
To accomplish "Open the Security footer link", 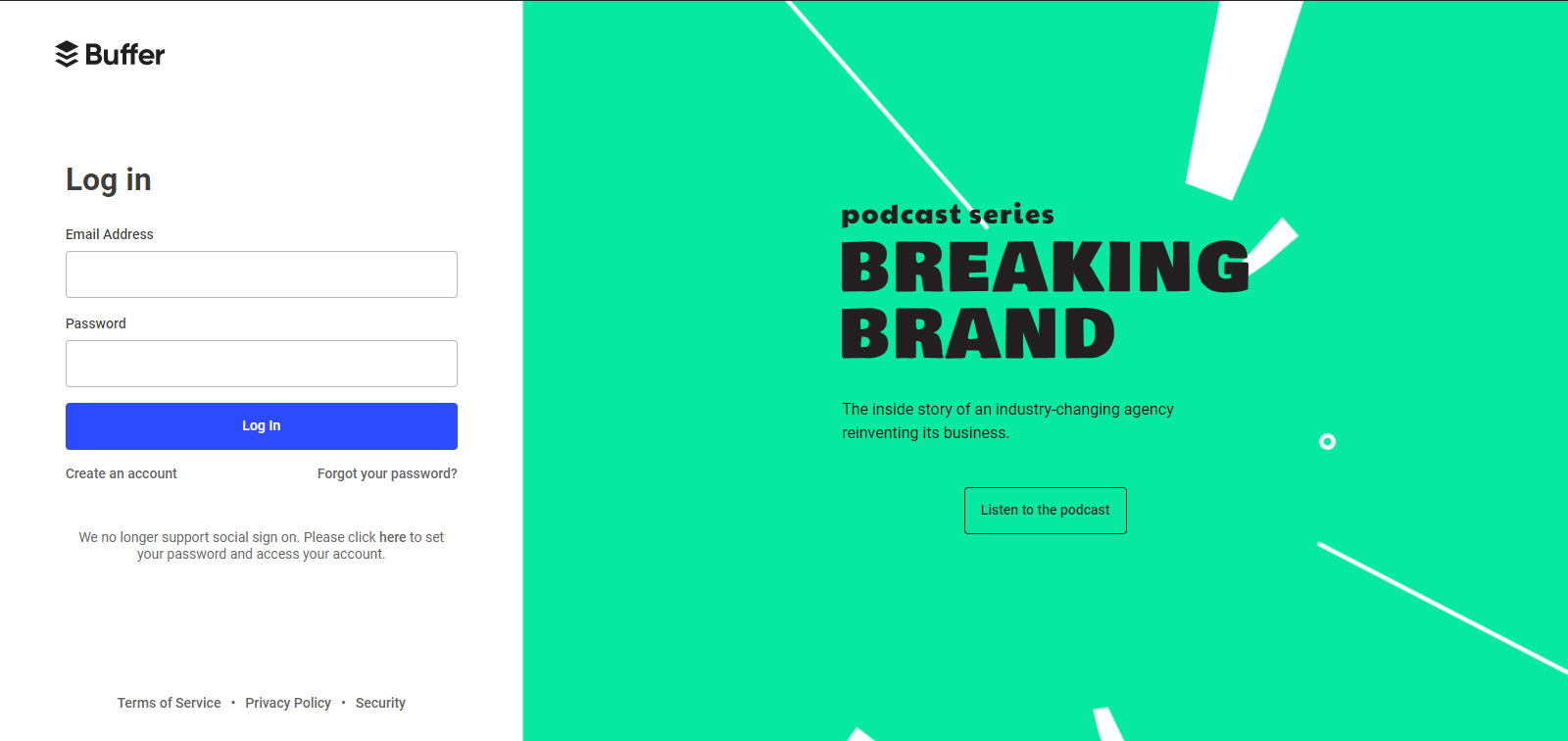I will 380,703.
